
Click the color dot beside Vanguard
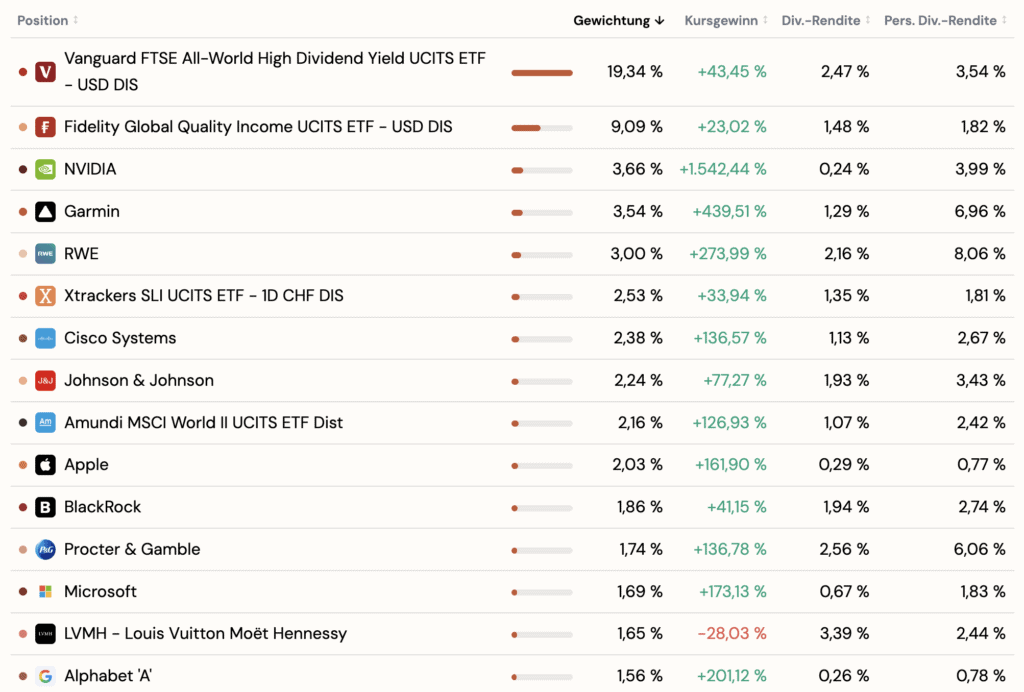pos(23,72)
